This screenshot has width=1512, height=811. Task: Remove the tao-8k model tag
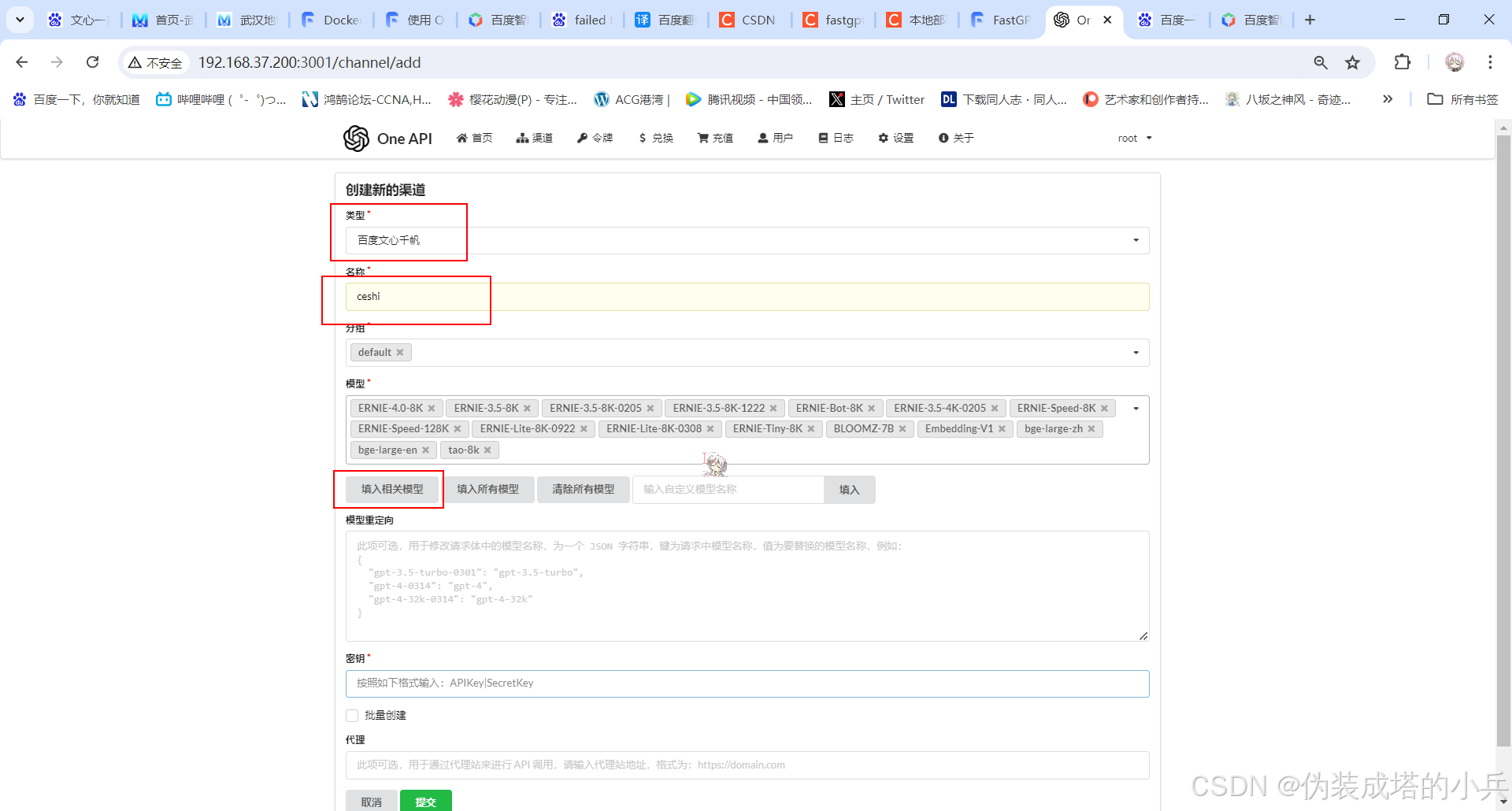(487, 450)
